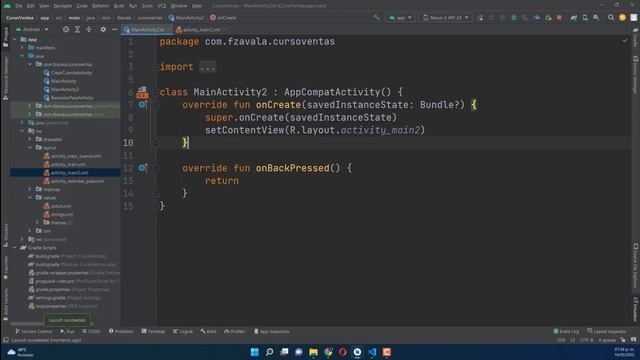Open Visual Studio Code from taskbar
This screenshot has height=360, width=640.
[372, 352]
